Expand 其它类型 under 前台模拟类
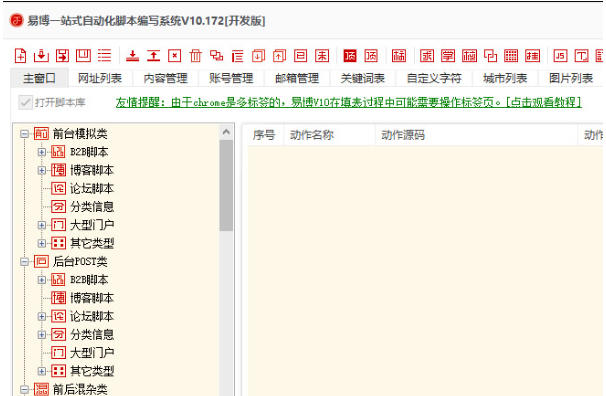Viewport: 606px width, 396px height. [42, 243]
